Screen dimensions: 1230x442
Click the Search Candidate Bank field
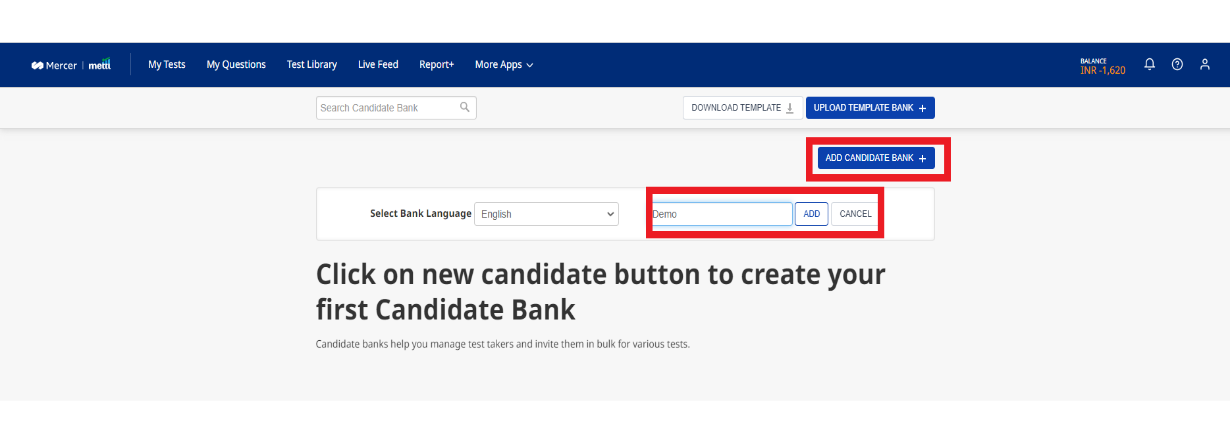pos(396,107)
